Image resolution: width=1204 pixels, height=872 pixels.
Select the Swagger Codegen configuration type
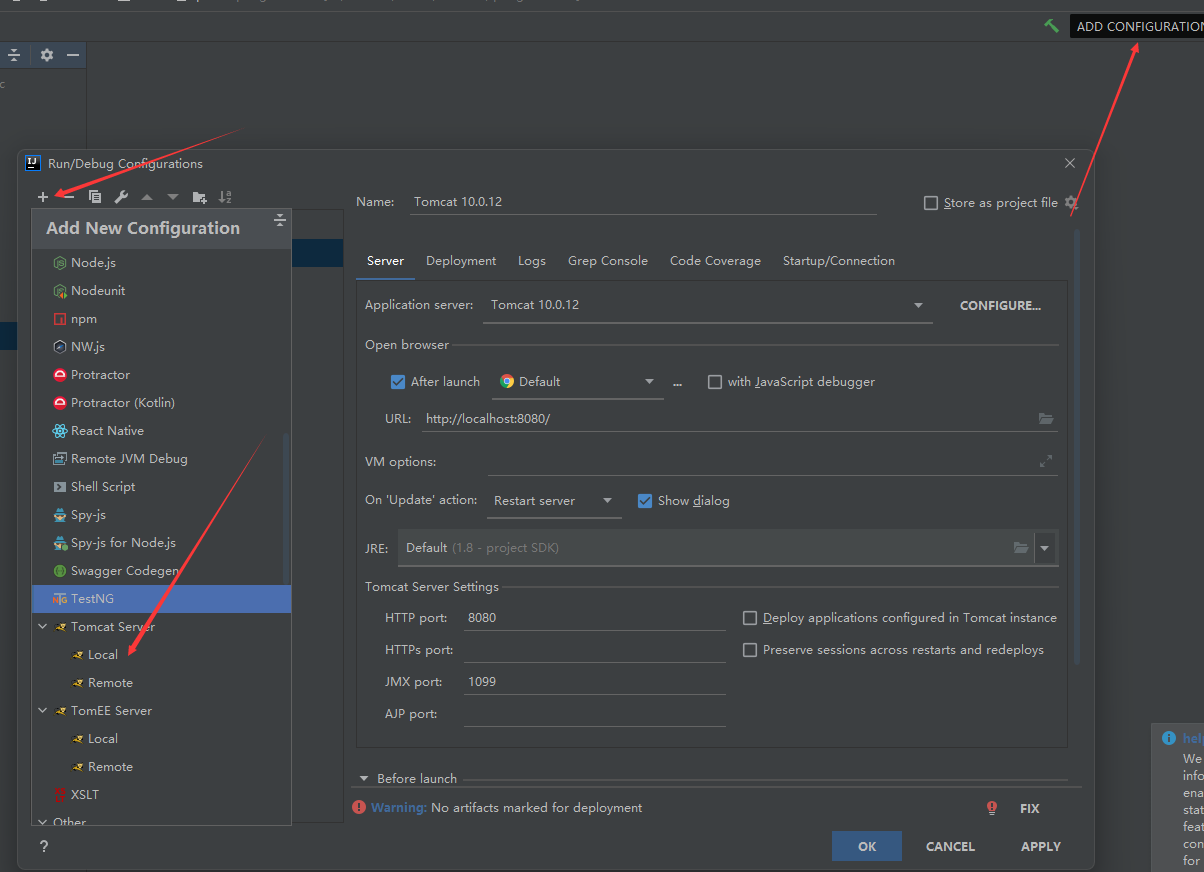[161, 571]
